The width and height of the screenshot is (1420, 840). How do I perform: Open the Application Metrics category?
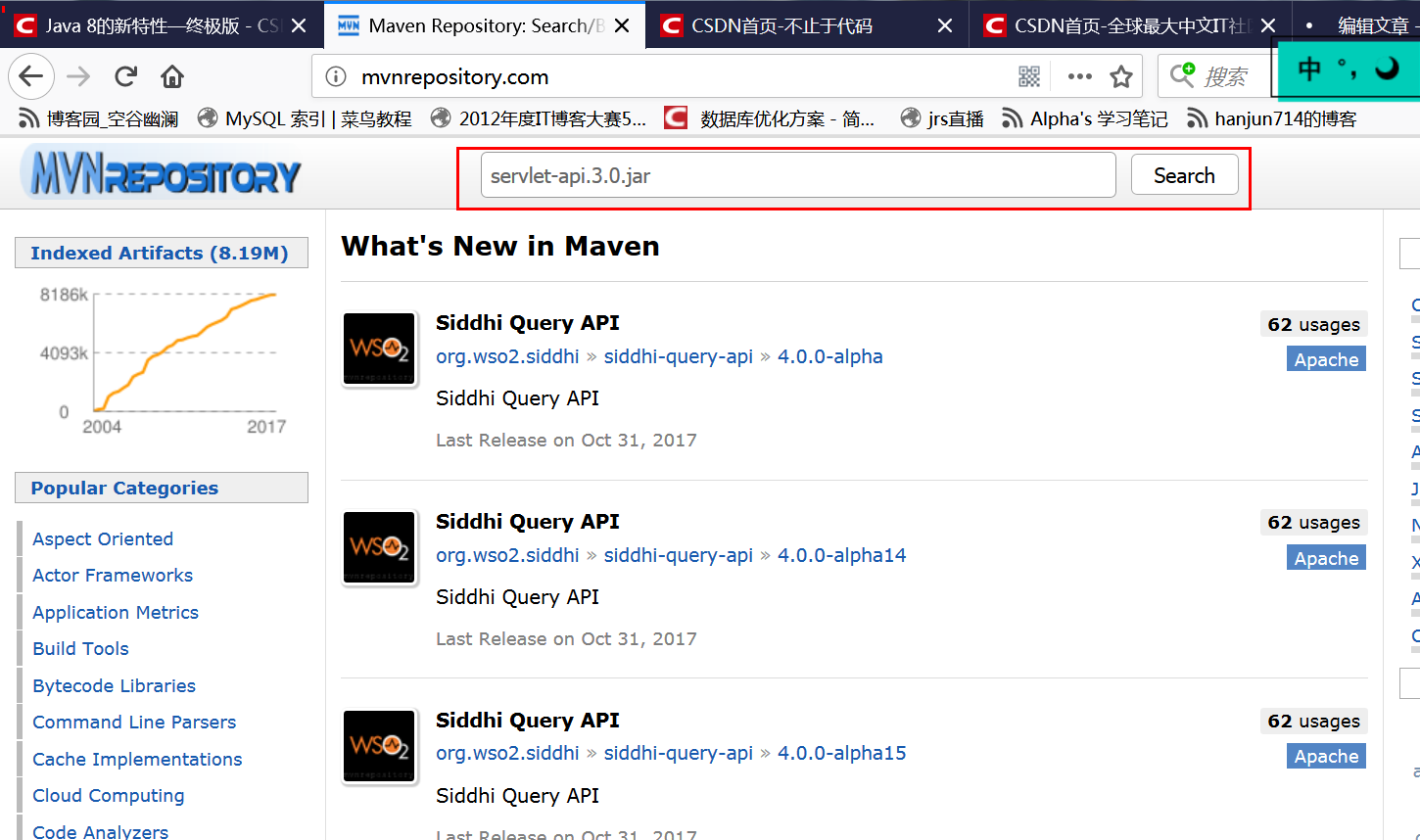[x=116, y=612]
